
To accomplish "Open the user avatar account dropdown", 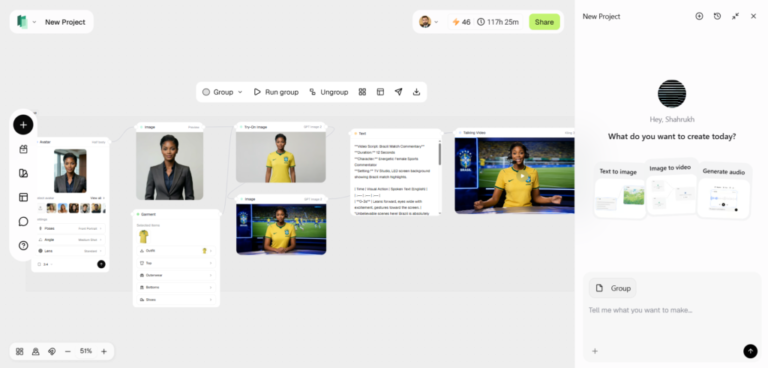I will click(x=429, y=22).
